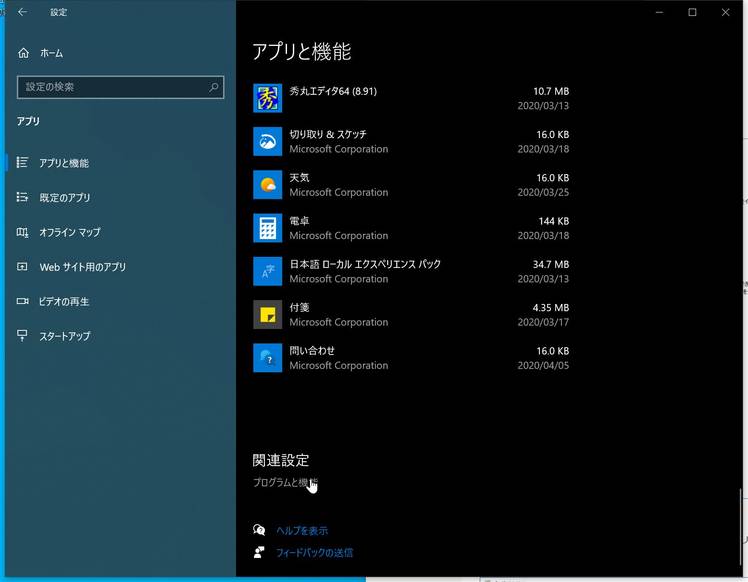This screenshot has width=748, height=582.
Task: Select the 既定のアプリ sidebar icon
Action: [22, 197]
